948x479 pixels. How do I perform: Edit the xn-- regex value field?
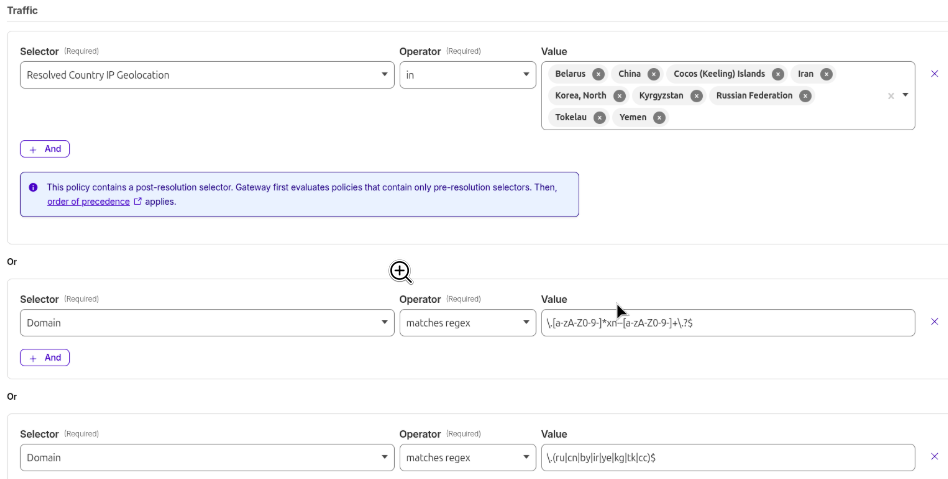(728, 323)
